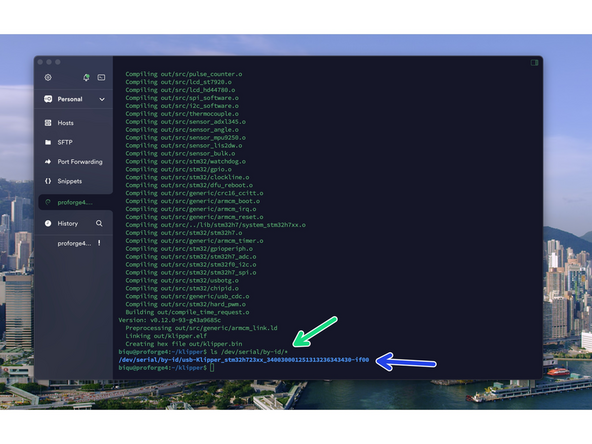Click 'Linking out/klipper.elf' line

click(166, 336)
